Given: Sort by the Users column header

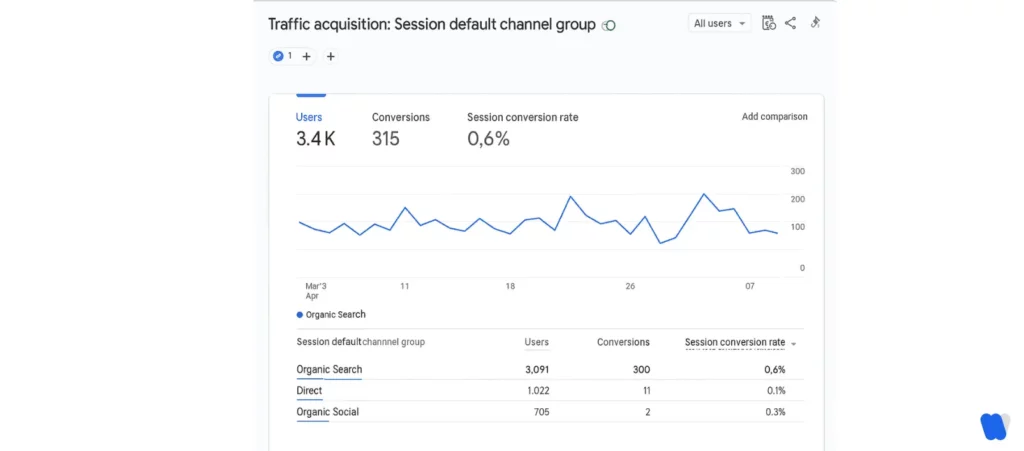Looking at the screenshot, I should click(x=537, y=342).
